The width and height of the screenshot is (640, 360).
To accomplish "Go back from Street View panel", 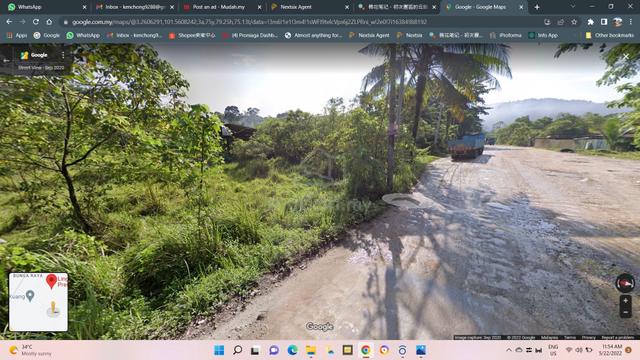I will [6, 60].
